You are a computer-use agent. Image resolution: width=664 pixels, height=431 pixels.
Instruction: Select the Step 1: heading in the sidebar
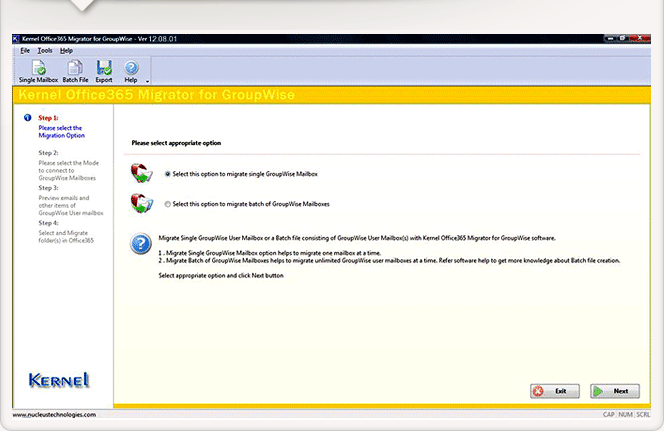point(48,118)
